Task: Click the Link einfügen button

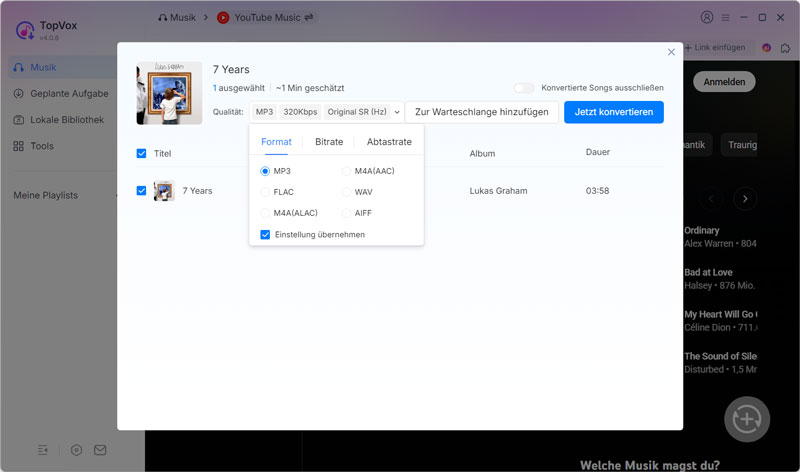Action: [x=715, y=47]
